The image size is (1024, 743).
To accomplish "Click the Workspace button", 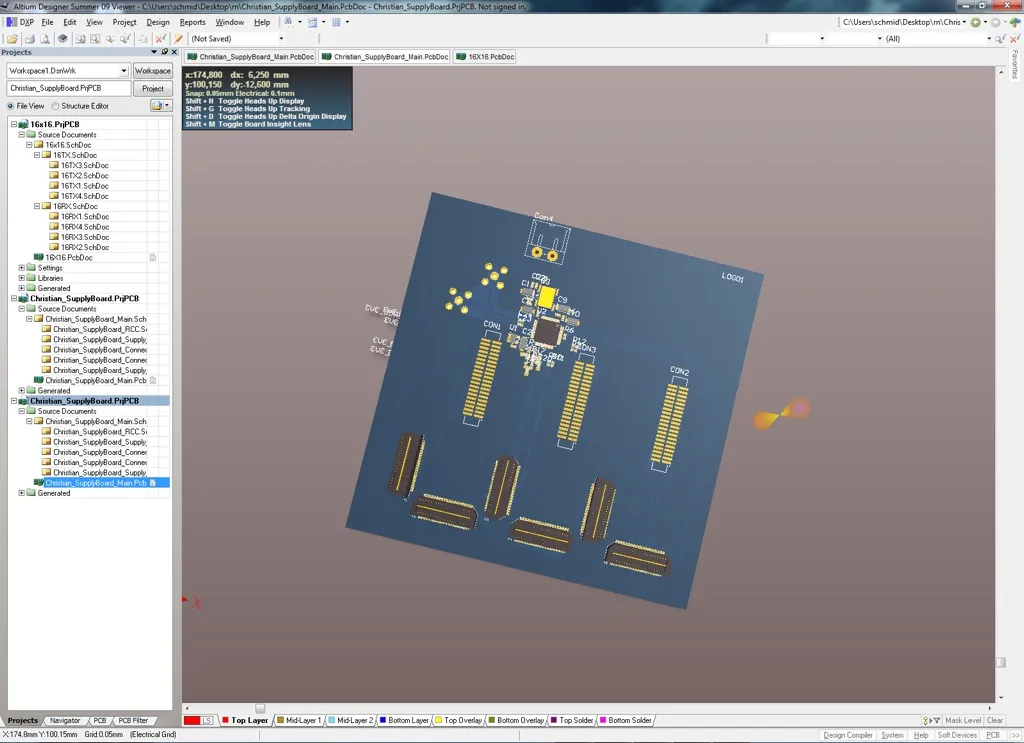I will (153, 71).
